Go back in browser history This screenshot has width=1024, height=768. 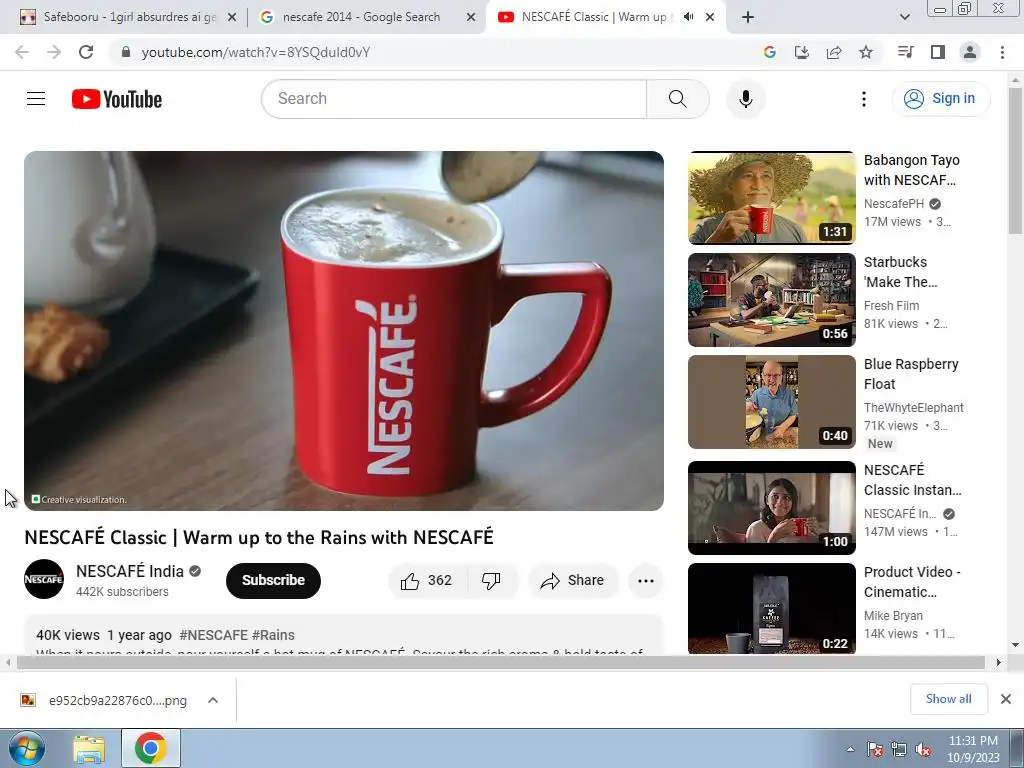tap(22, 52)
